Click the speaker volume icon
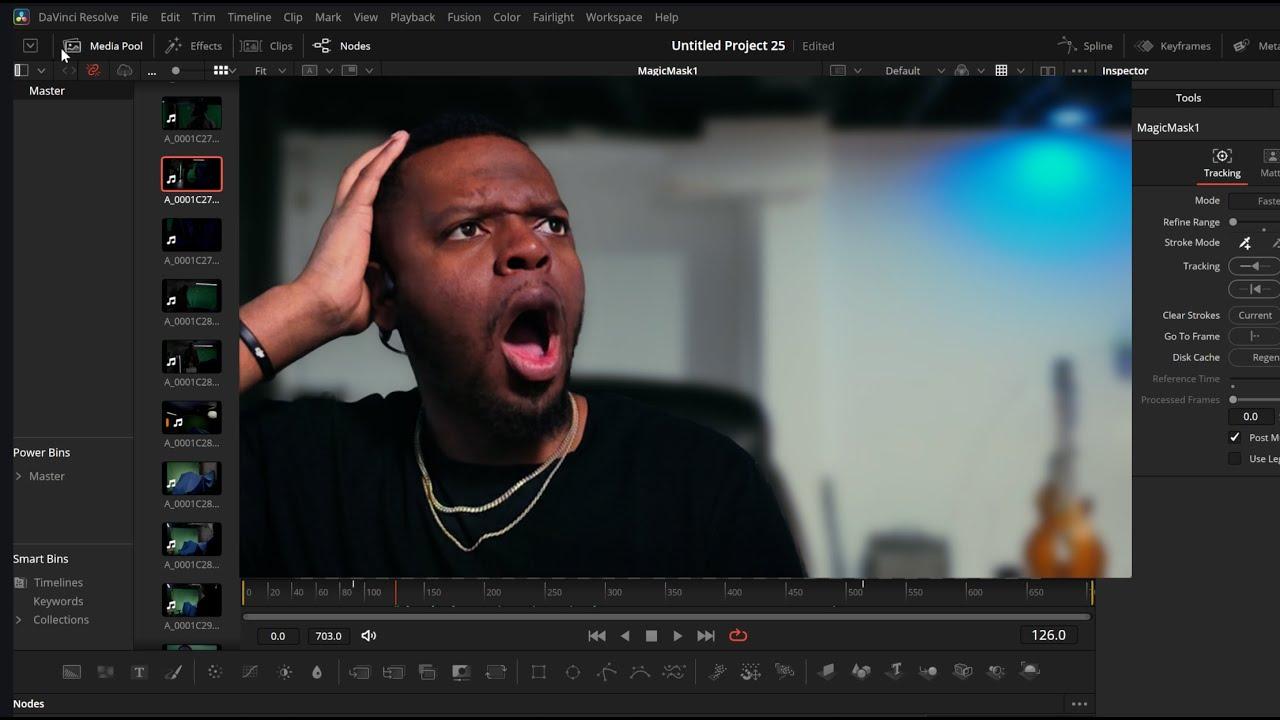Screen dimensions: 1280x720 point(368,636)
